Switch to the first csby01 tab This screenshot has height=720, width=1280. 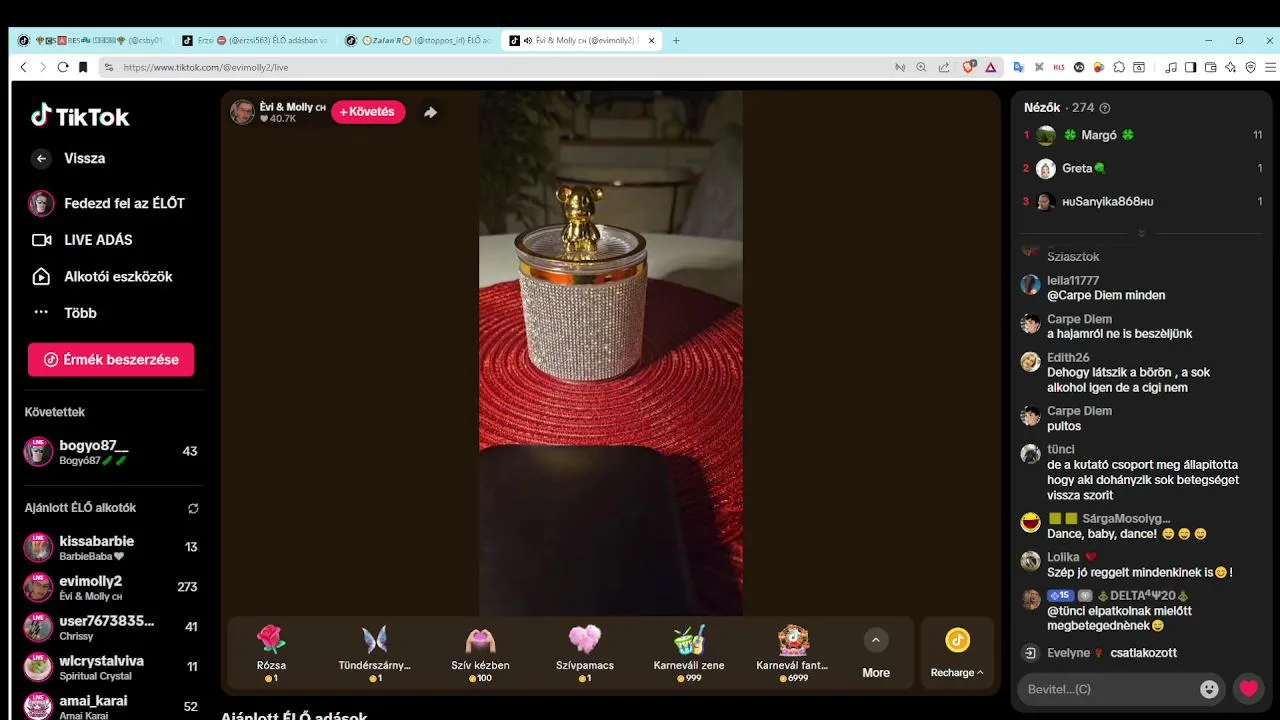coord(92,41)
